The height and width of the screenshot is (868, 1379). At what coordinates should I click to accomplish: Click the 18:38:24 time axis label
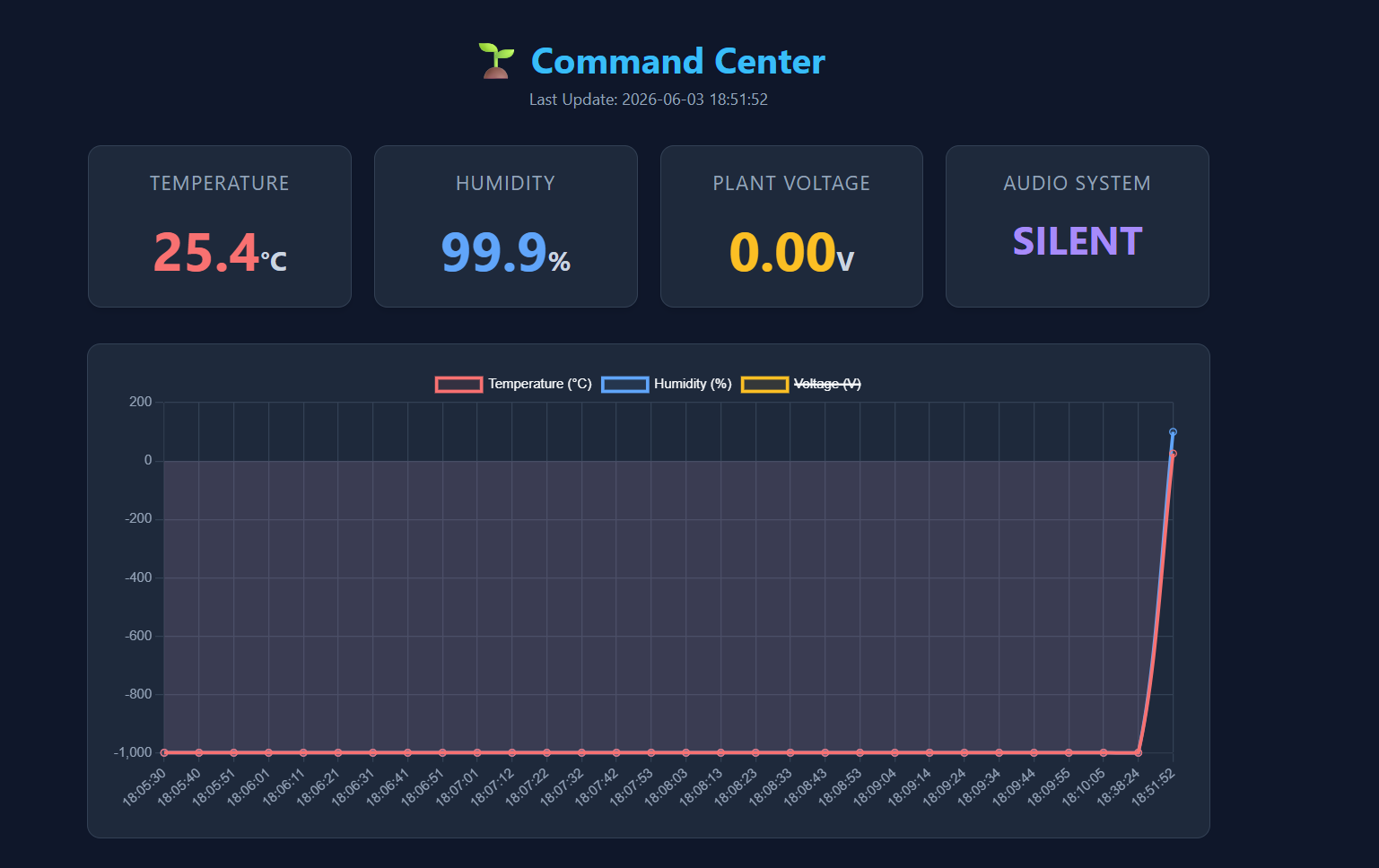pos(1119,786)
